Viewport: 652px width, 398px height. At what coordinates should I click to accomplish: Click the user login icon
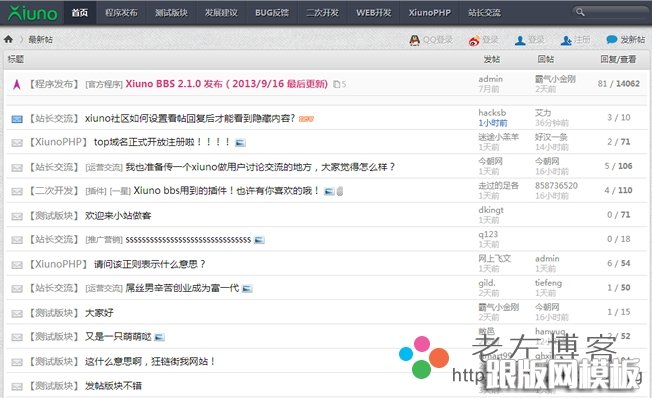520,40
